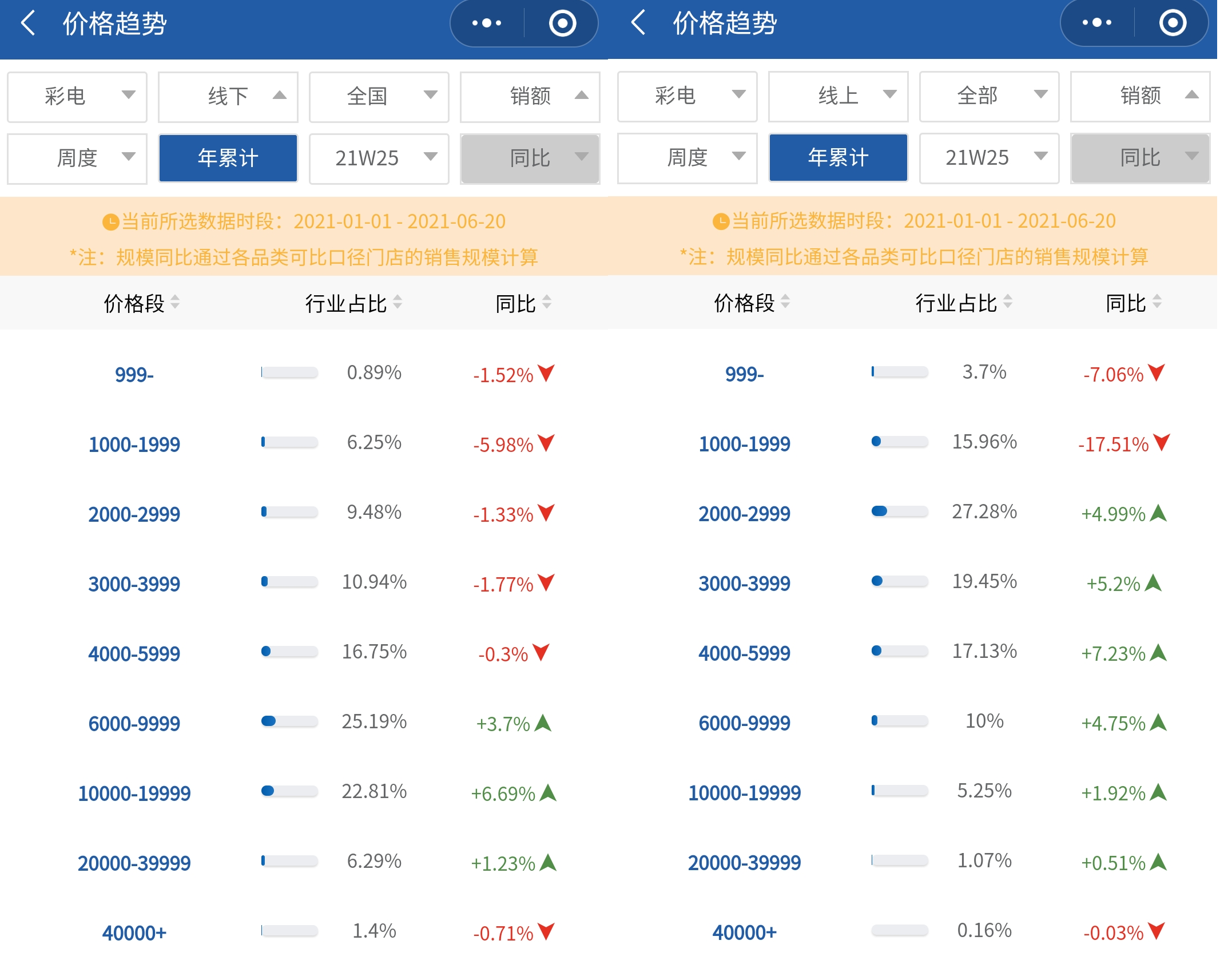Click up arrow beside right +0.51%
This screenshot has width=1220, height=980.
point(1158,862)
